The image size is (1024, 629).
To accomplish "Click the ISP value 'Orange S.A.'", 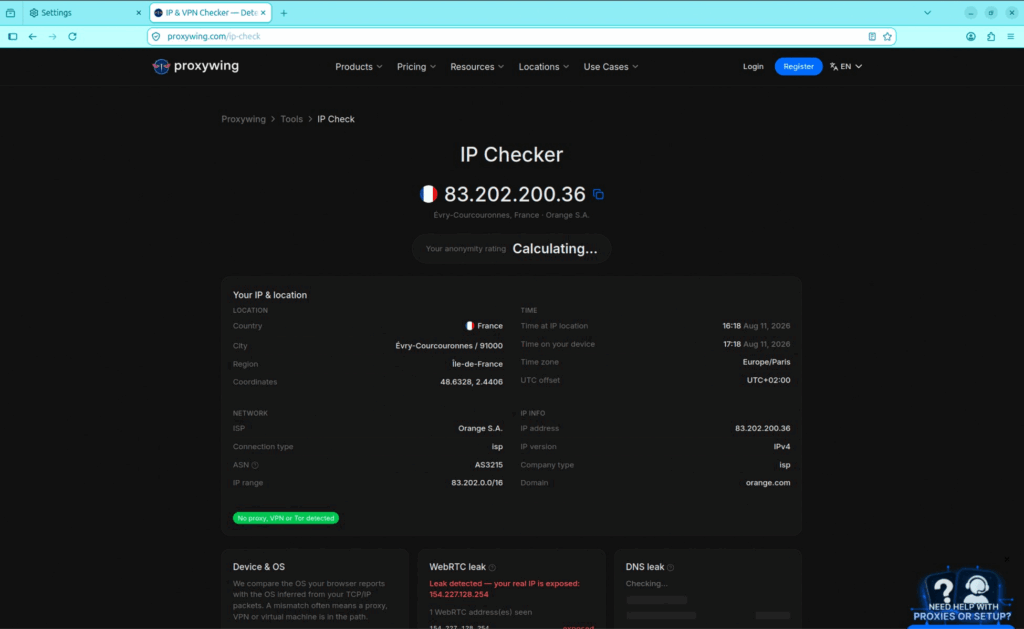I will [480, 428].
